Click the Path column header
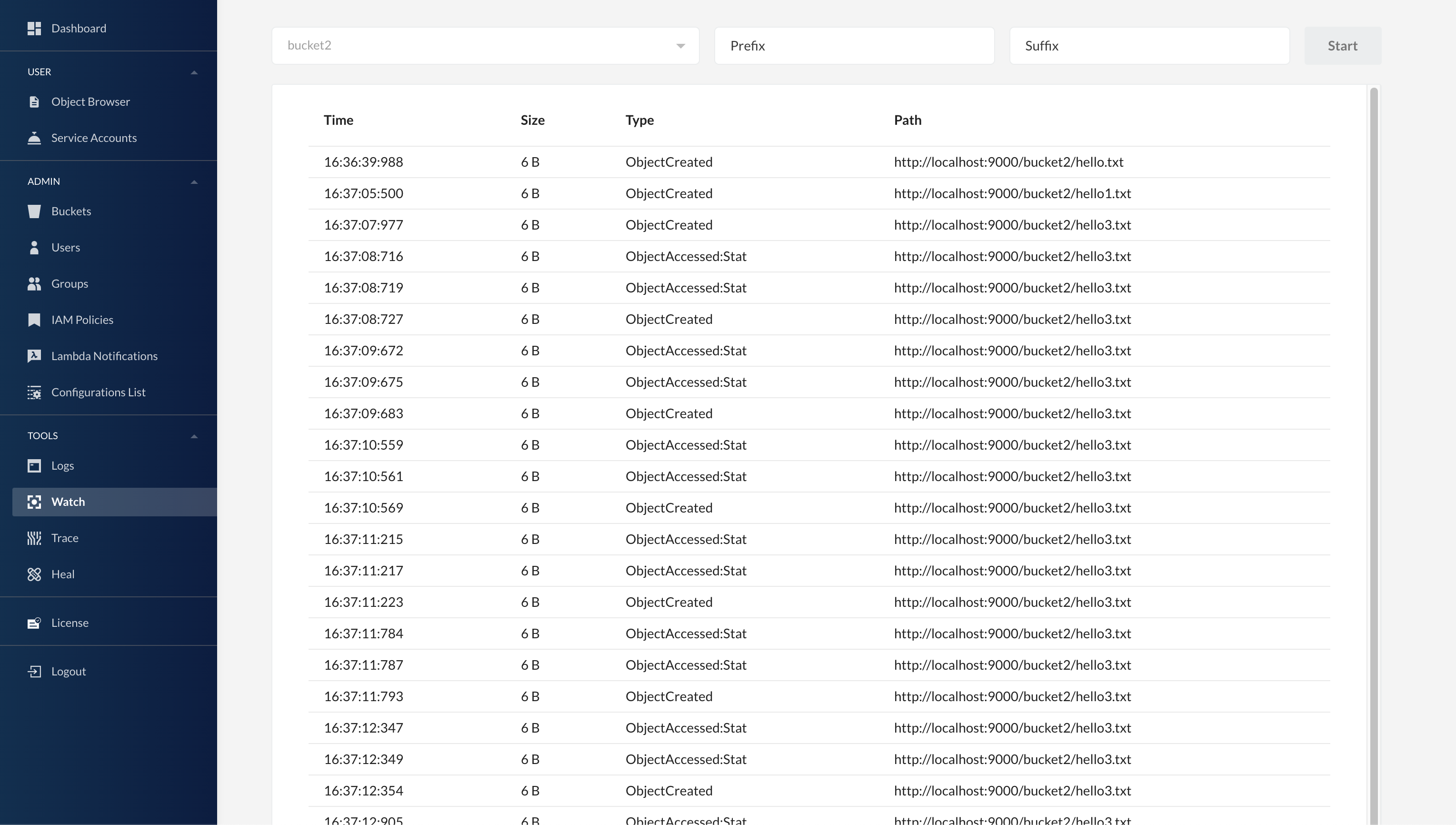 (907, 120)
